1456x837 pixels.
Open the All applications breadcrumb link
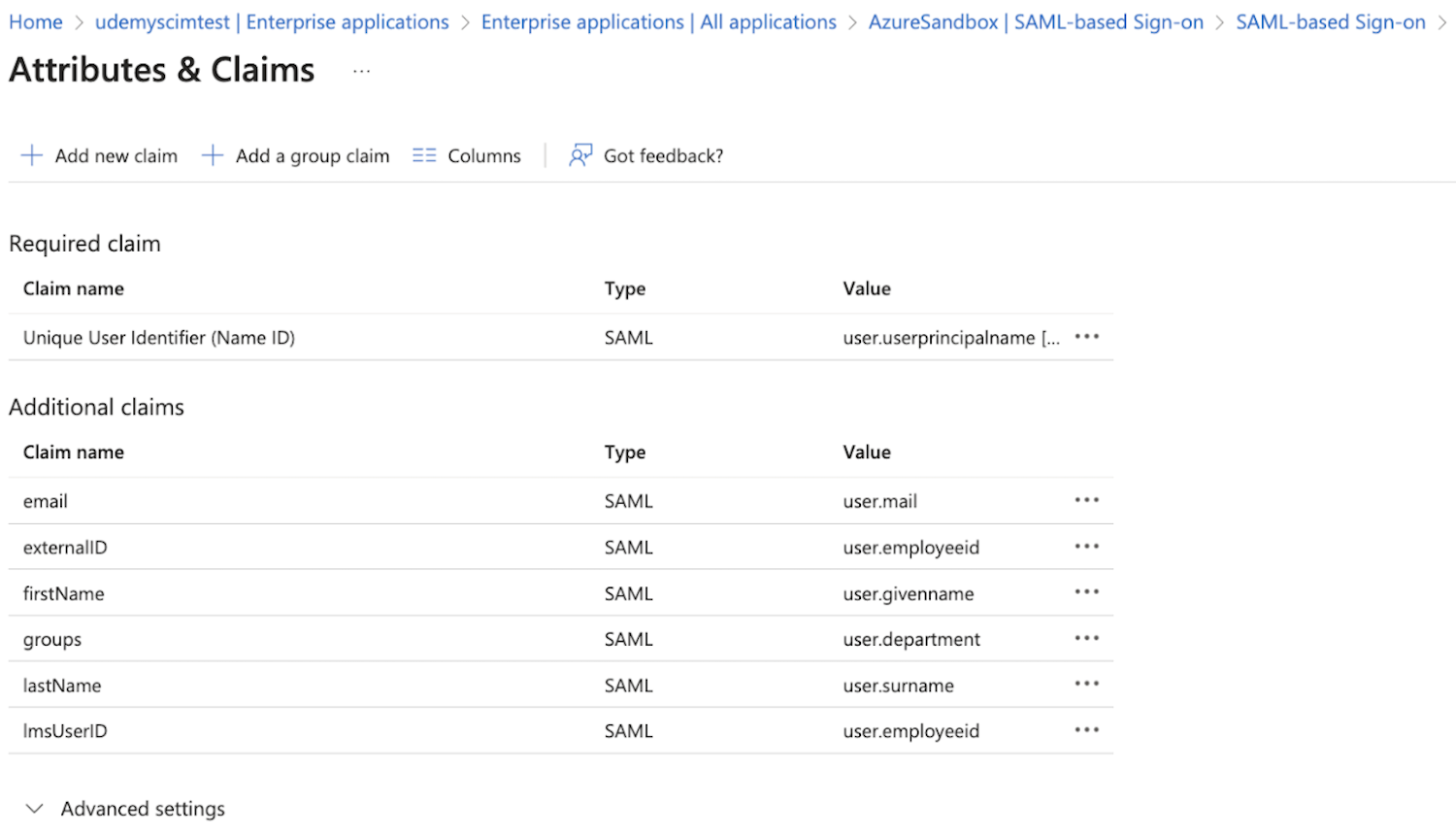click(x=659, y=21)
